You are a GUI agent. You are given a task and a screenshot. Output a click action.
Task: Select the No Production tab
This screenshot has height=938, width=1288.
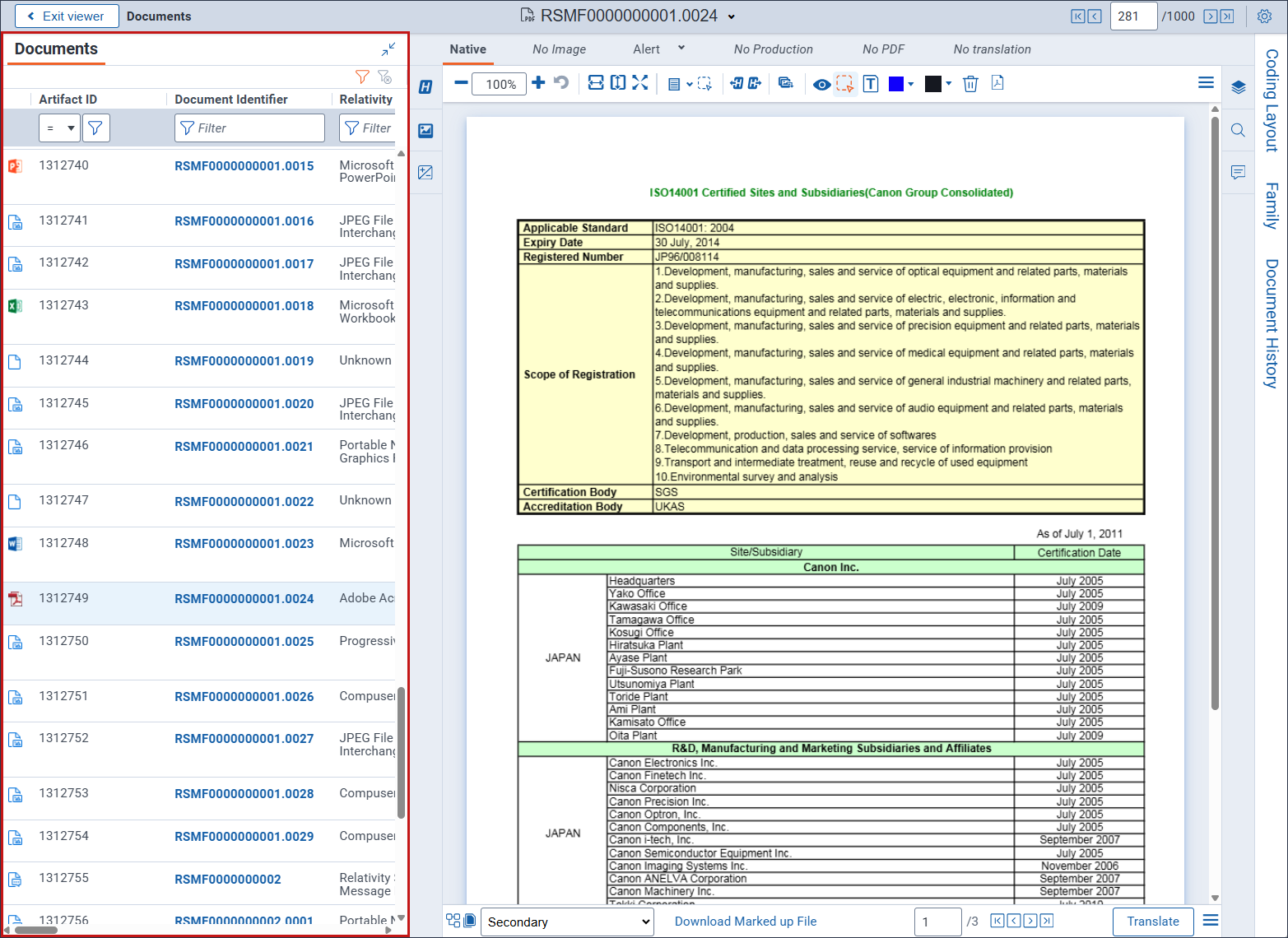click(x=773, y=49)
